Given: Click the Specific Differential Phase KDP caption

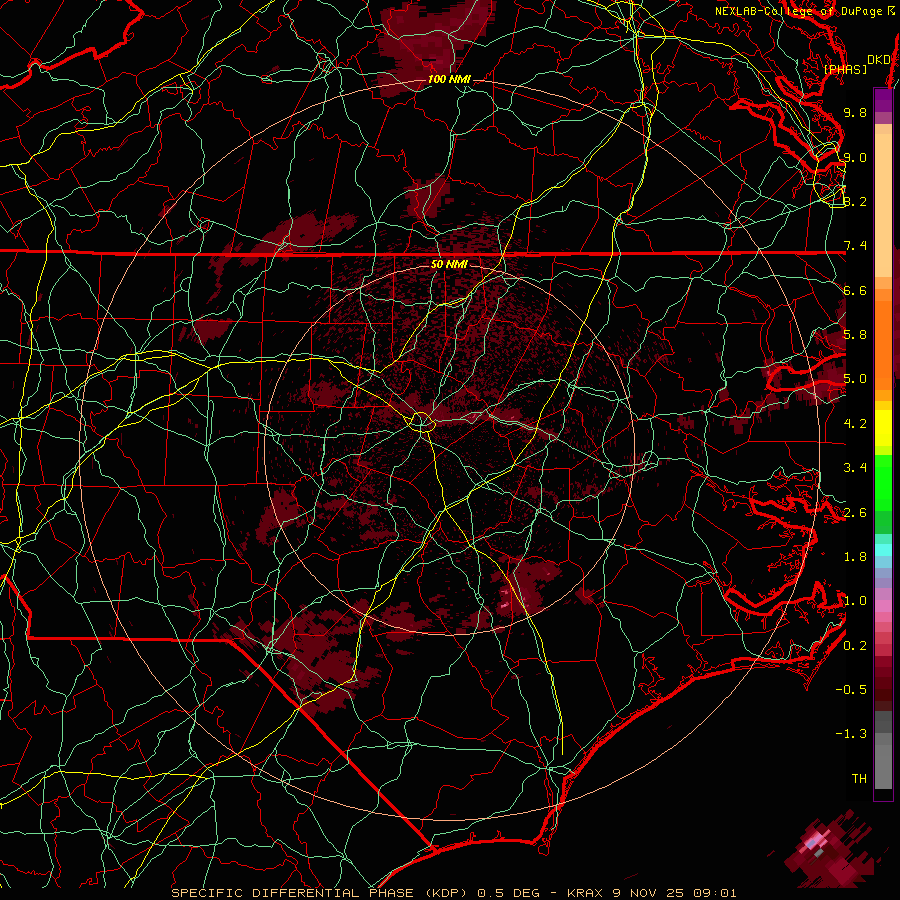Looking at the screenshot, I should tap(323, 893).
